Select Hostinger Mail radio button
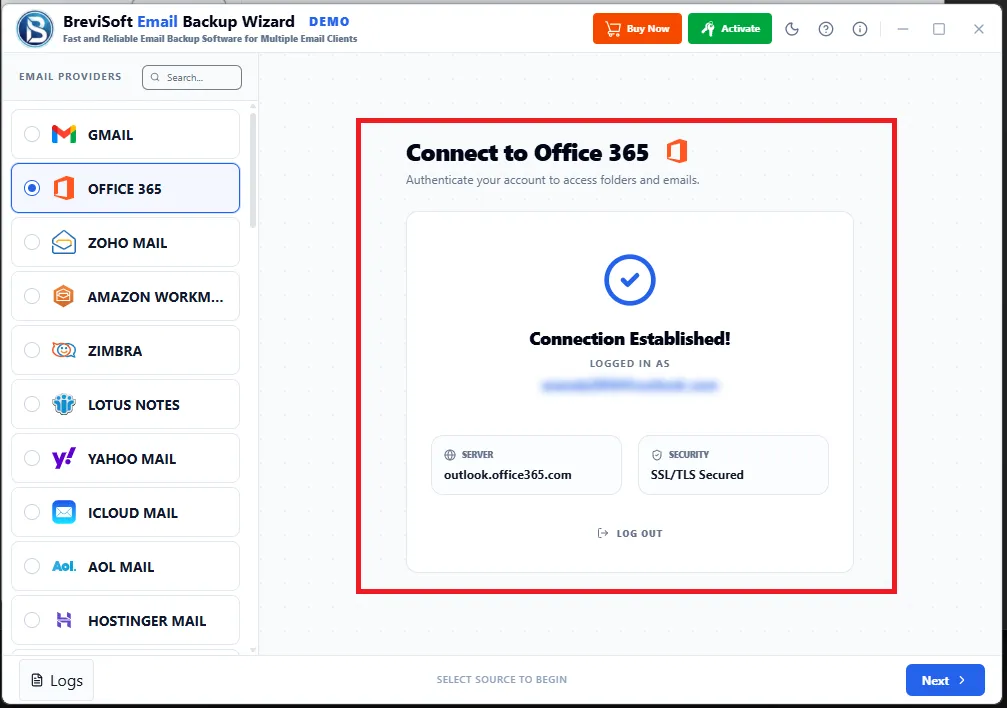The height and width of the screenshot is (708, 1007). click(x=31, y=620)
